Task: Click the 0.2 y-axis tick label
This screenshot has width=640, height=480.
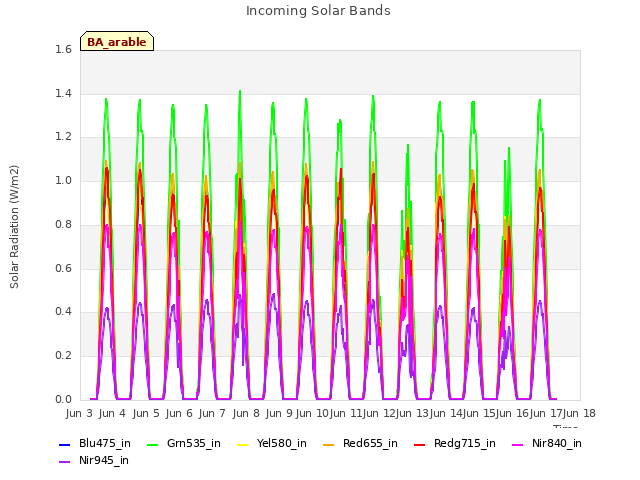Action: pos(63,356)
